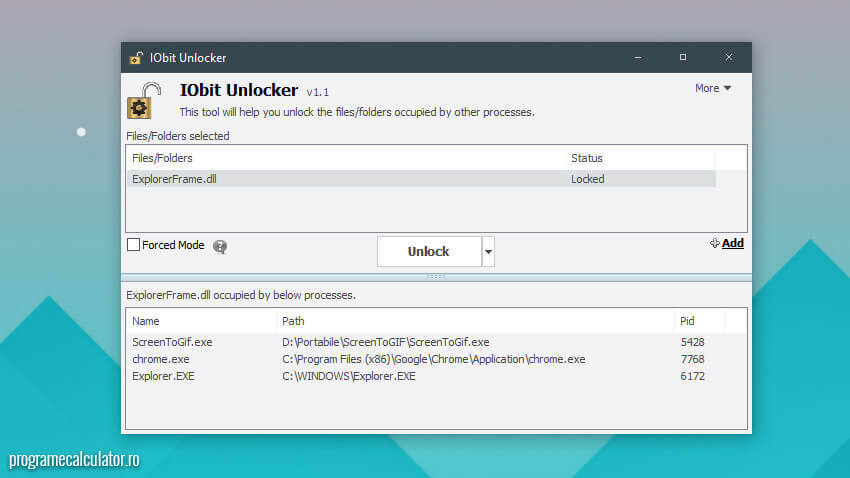Viewport: 850px width, 478px height.
Task: Click the title bar padlock icon
Action: [x=136, y=58]
